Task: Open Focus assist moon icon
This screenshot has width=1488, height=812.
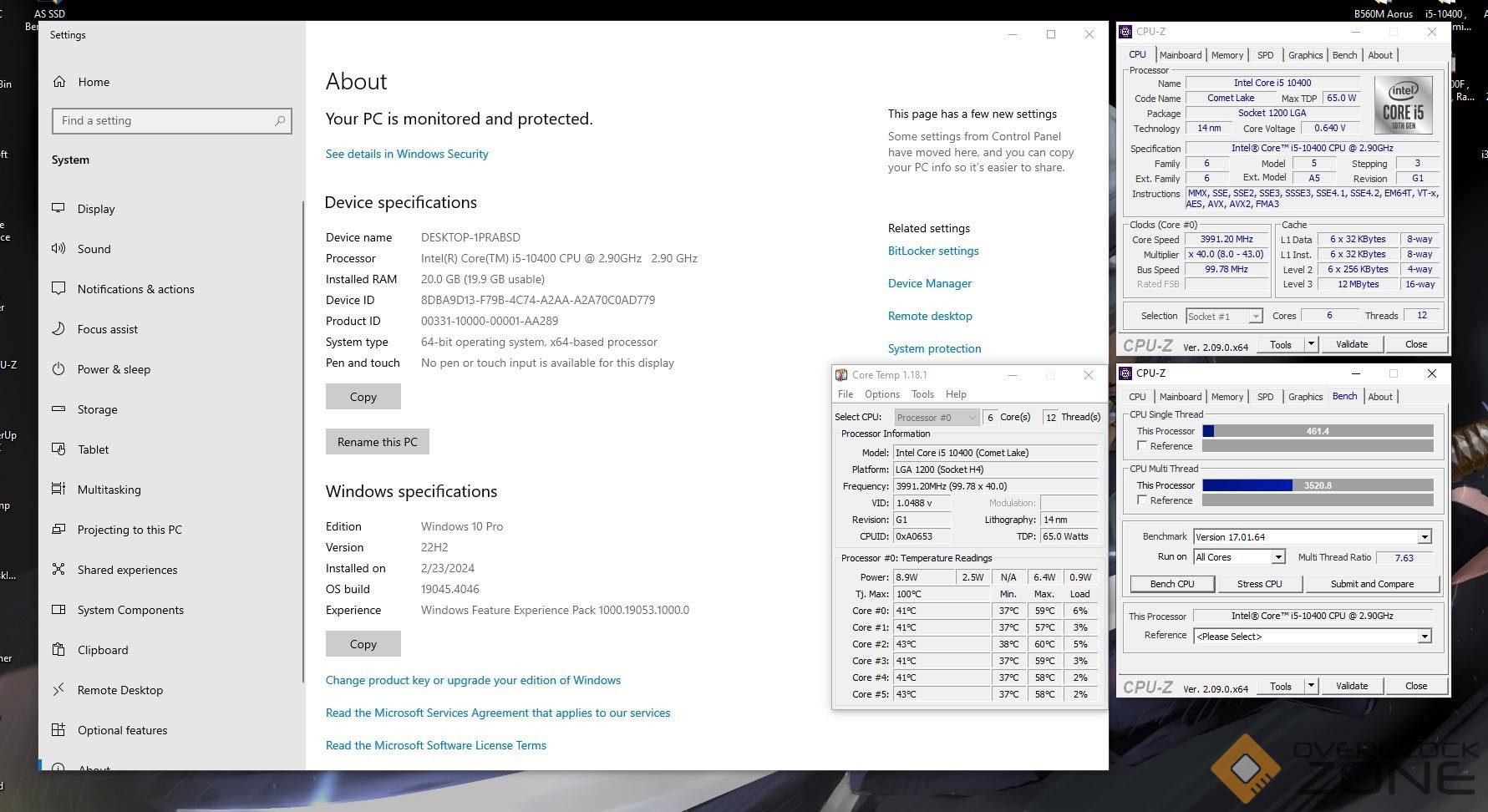Action: coord(58,329)
